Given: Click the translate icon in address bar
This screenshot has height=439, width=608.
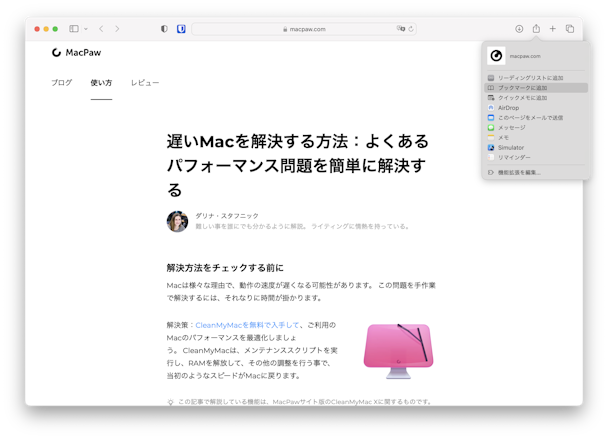Looking at the screenshot, I should click(x=401, y=29).
